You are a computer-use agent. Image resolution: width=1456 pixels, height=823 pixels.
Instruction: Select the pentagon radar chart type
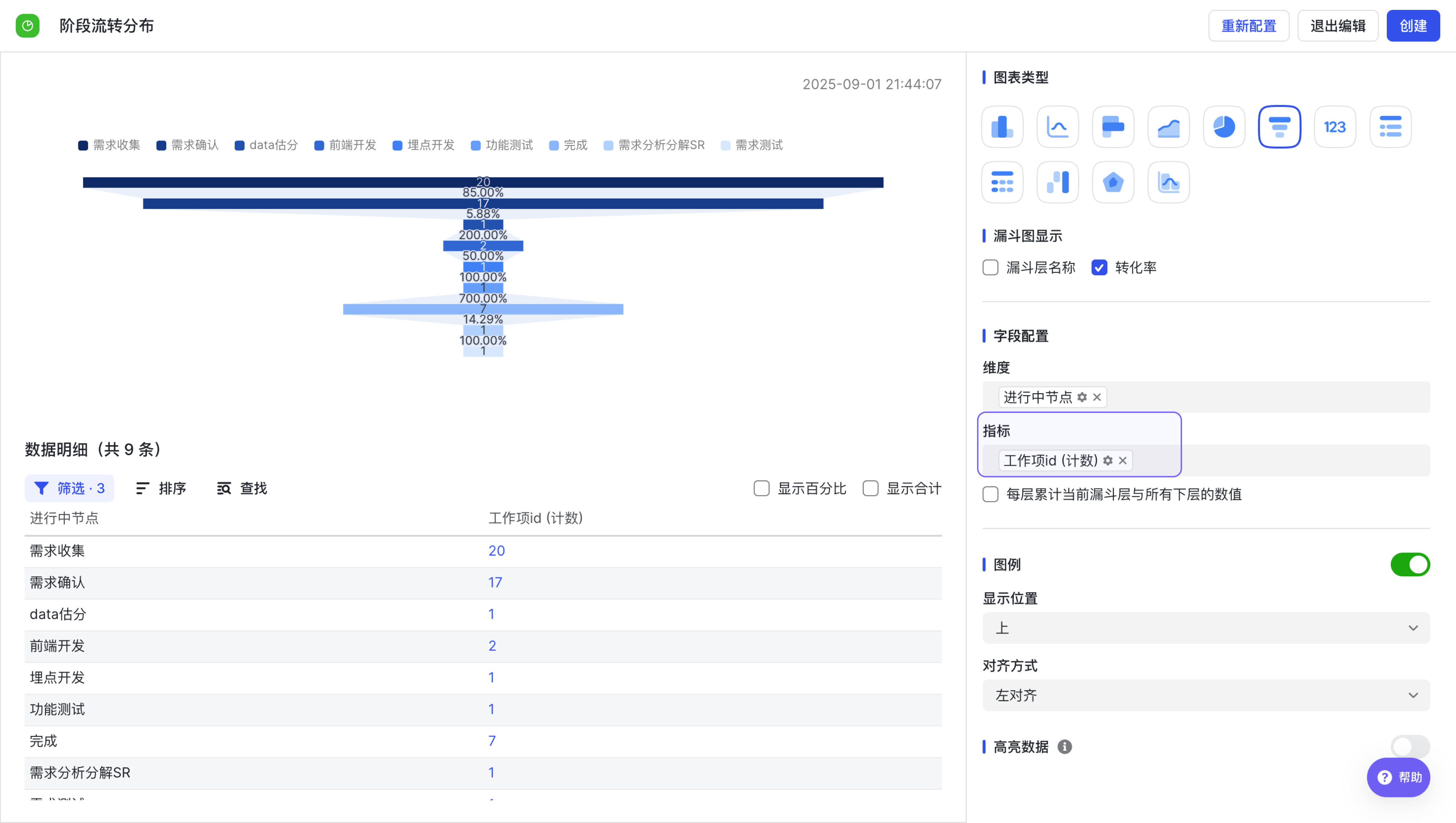(x=1113, y=182)
